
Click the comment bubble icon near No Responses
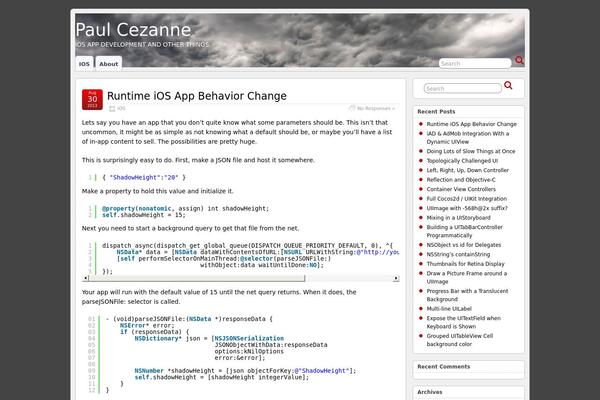coord(352,108)
